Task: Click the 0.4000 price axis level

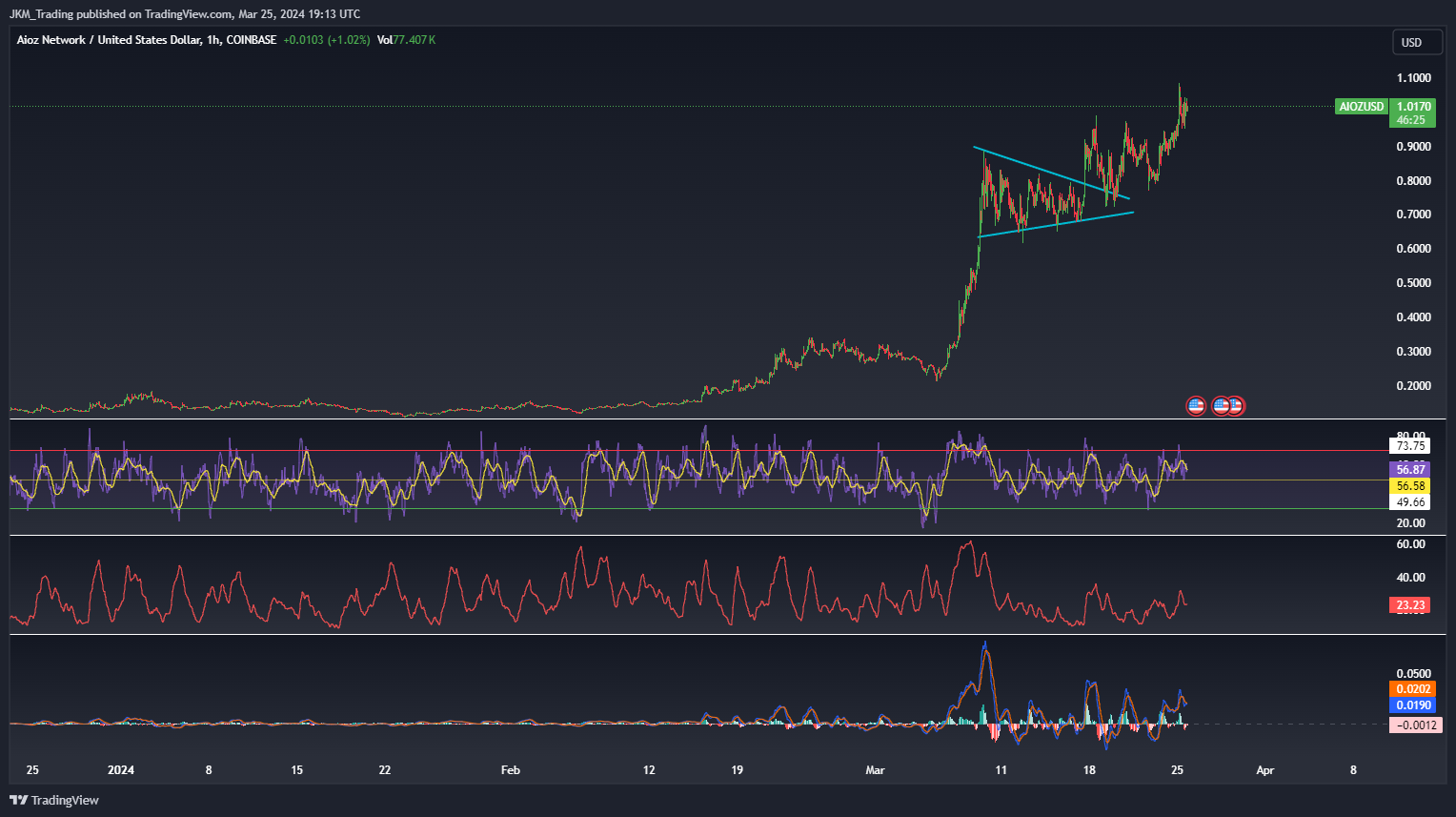Action: pyautogui.click(x=1413, y=317)
